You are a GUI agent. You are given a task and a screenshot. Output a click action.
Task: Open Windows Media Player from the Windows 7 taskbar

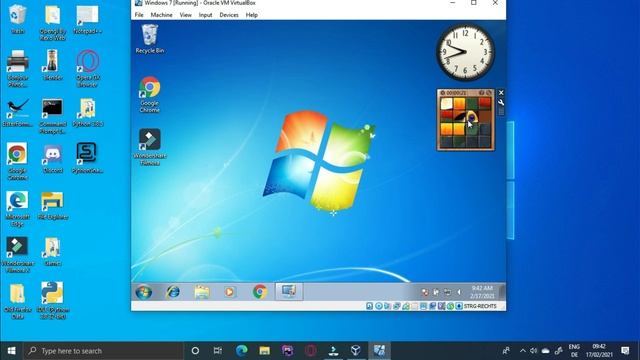tap(230, 292)
